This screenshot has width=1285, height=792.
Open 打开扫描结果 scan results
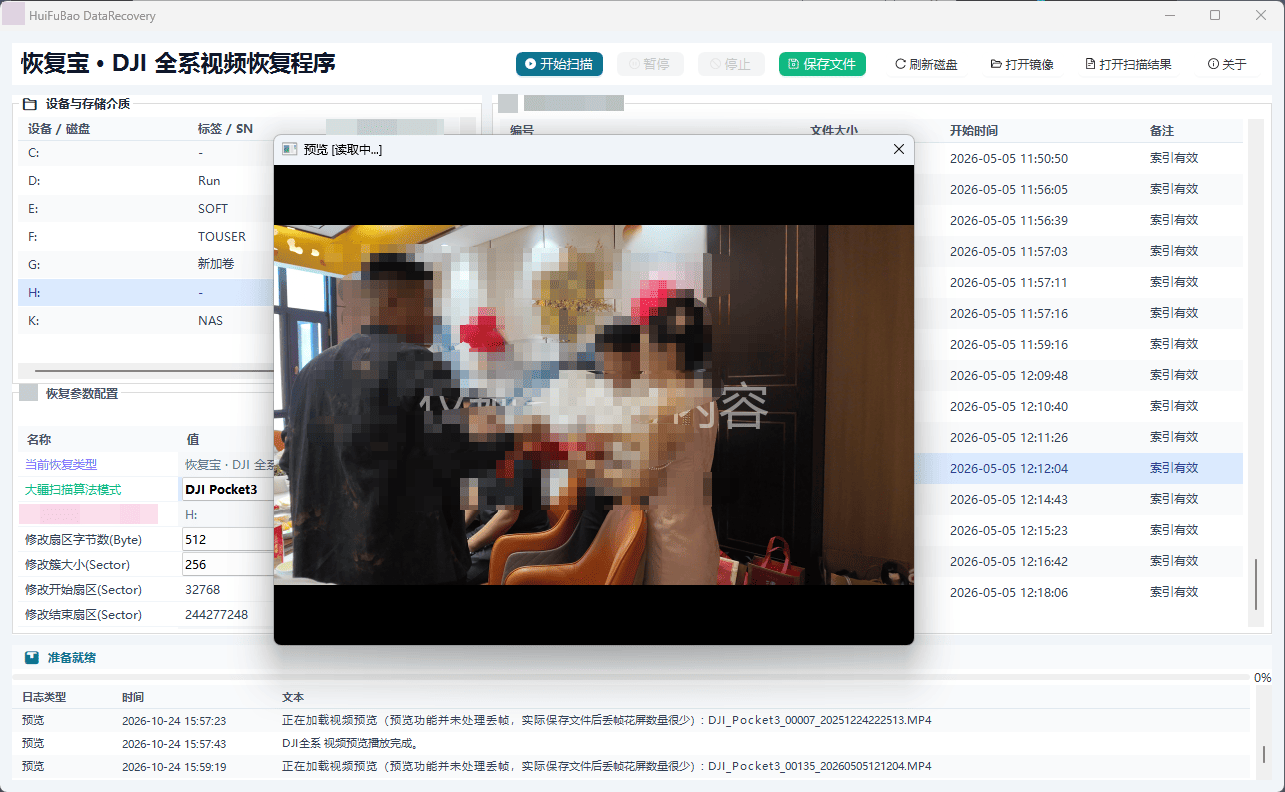click(1128, 64)
